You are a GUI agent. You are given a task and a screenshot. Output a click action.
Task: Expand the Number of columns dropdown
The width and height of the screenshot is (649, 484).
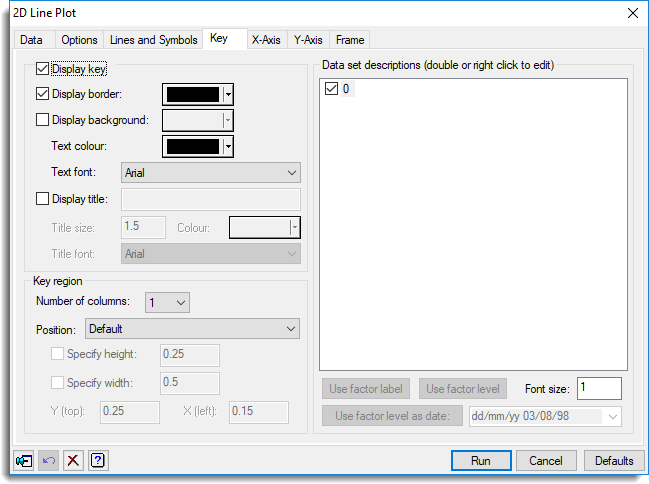point(167,302)
